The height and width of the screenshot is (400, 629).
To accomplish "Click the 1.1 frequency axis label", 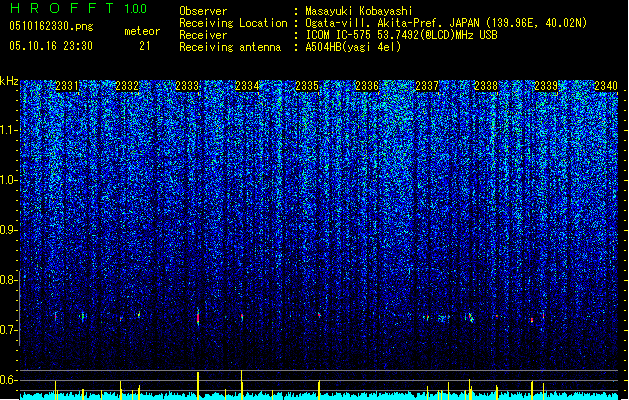I will (x=8, y=130).
